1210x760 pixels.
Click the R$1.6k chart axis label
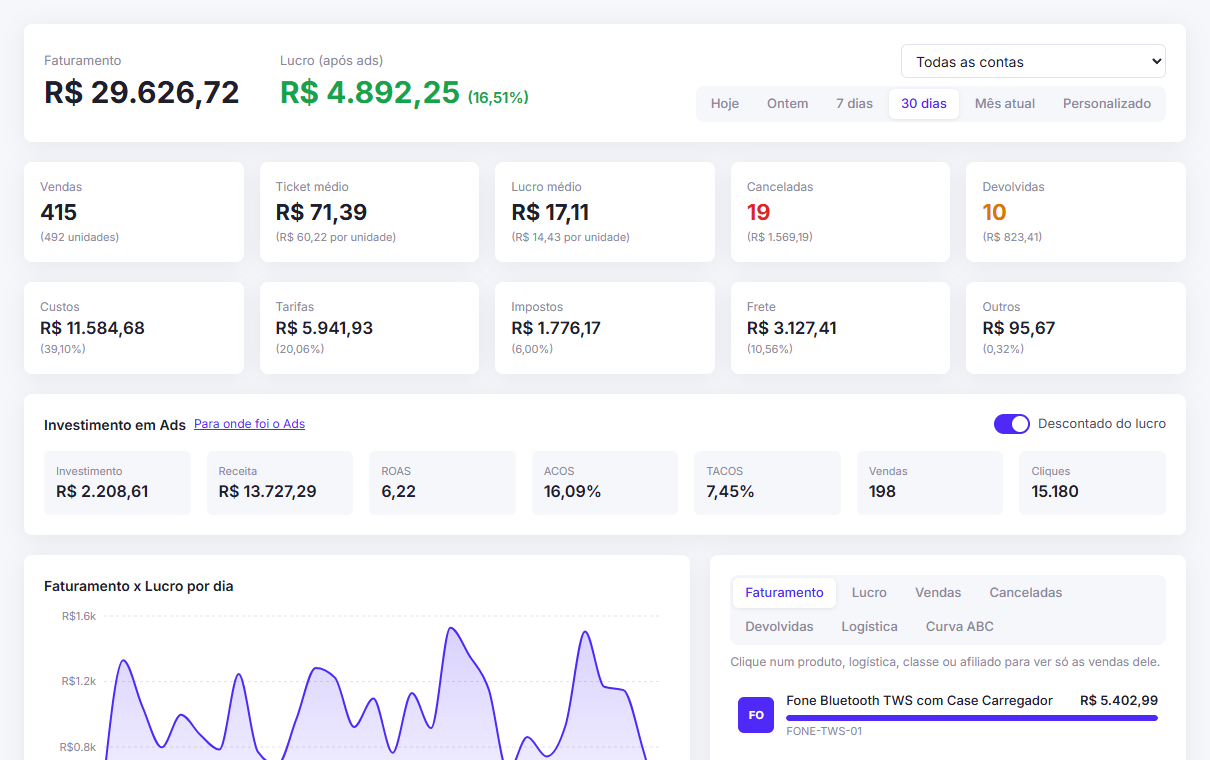79,616
